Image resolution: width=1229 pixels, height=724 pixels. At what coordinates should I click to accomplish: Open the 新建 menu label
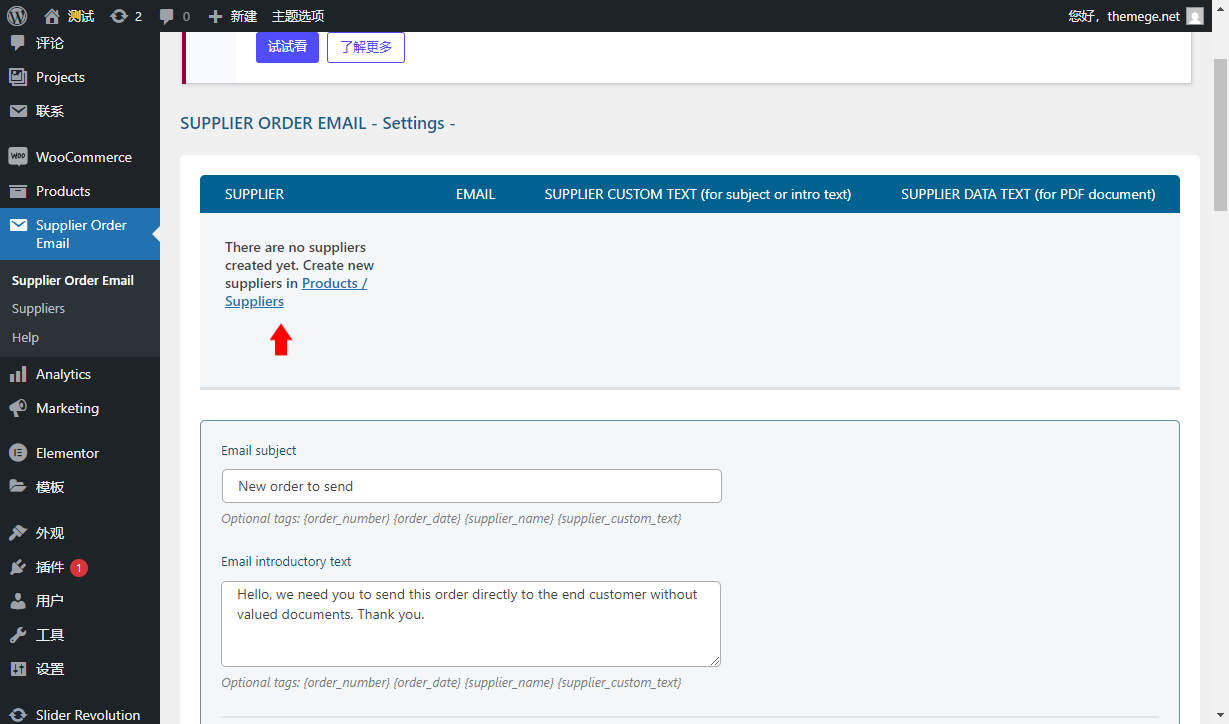[x=243, y=16]
